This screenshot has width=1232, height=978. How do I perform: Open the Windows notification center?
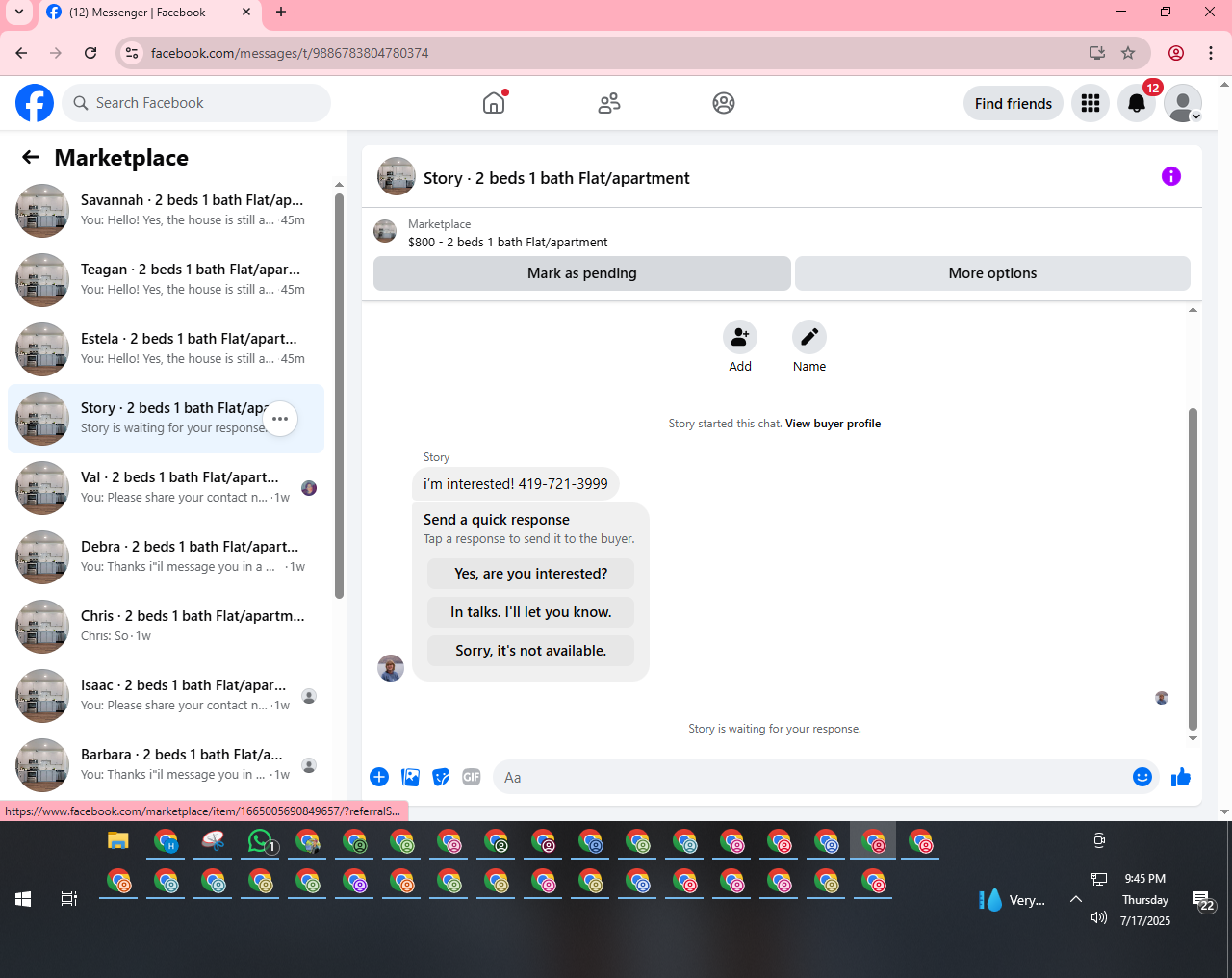tap(1203, 900)
